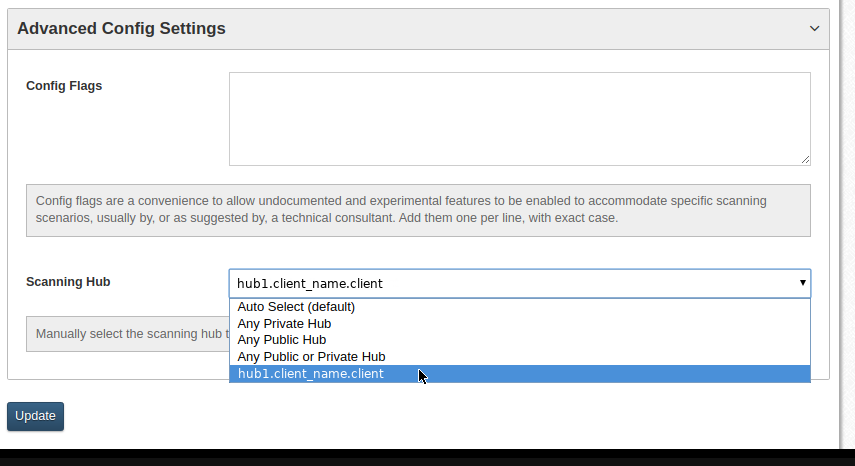Click Advanced Config Settings title text
Screen dimensions: 855x466
coord(121,28)
